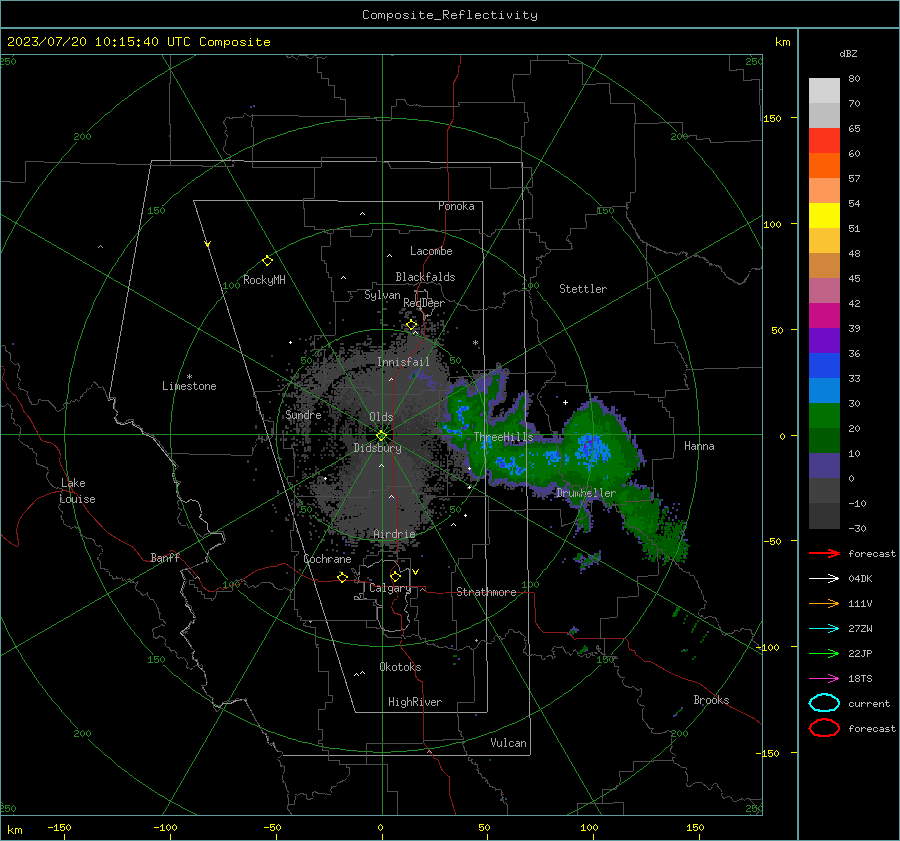Image resolution: width=900 pixels, height=841 pixels.
Task: Click the Stettler city label
Action: tap(583, 289)
